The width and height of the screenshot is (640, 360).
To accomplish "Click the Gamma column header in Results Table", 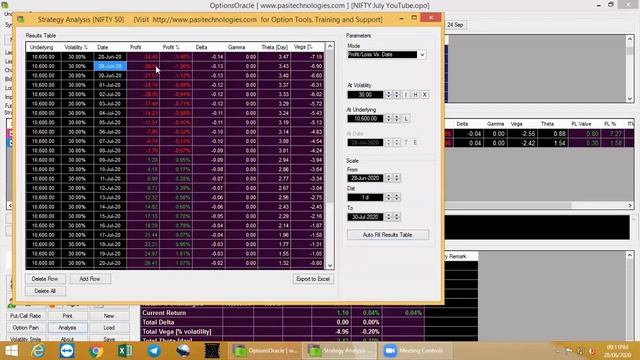I will point(241,47).
